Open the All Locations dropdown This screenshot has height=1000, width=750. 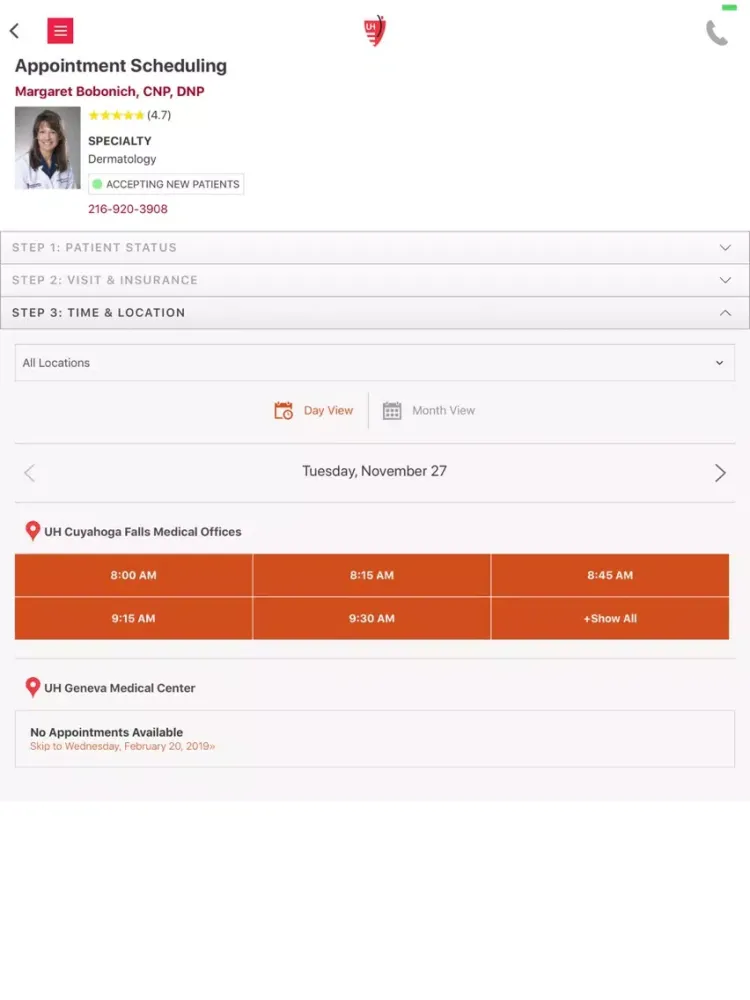(x=375, y=363)
